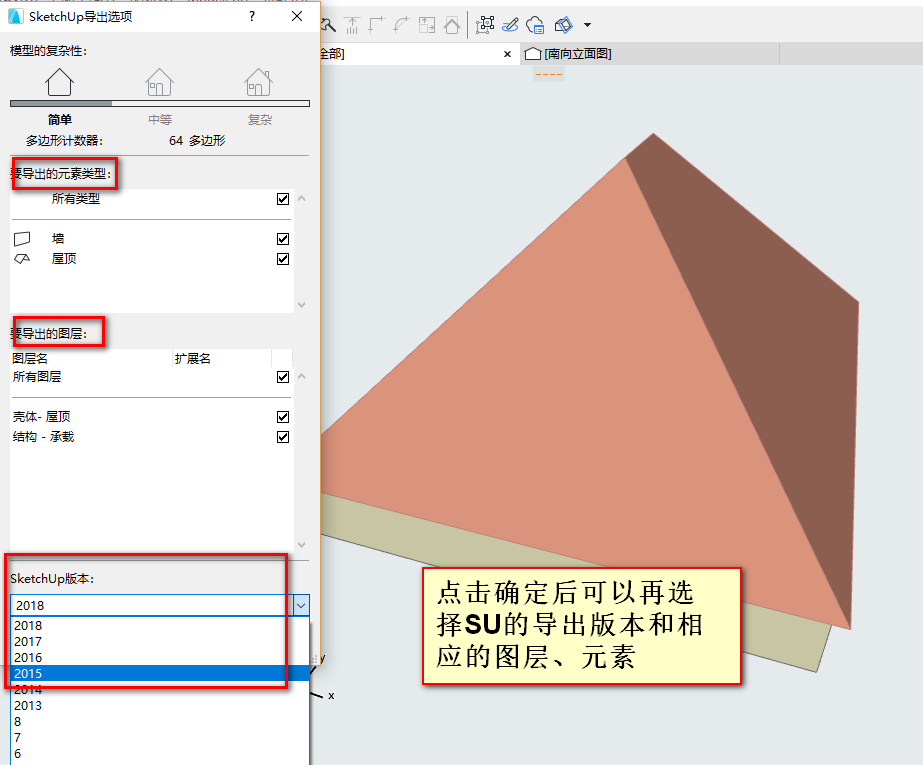Close the 全部 view tab
The image size is (923, 765).
coord(507,54)
